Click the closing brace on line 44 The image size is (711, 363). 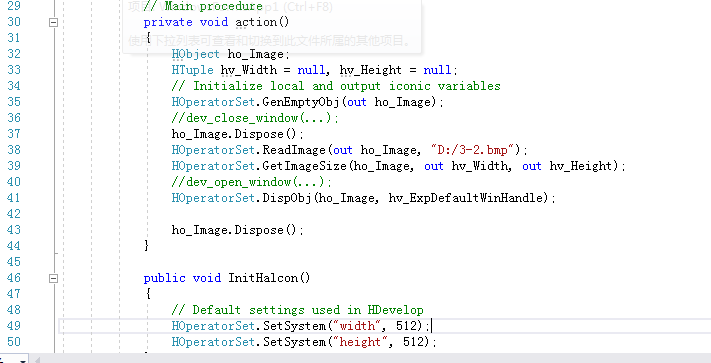(146, 246)
